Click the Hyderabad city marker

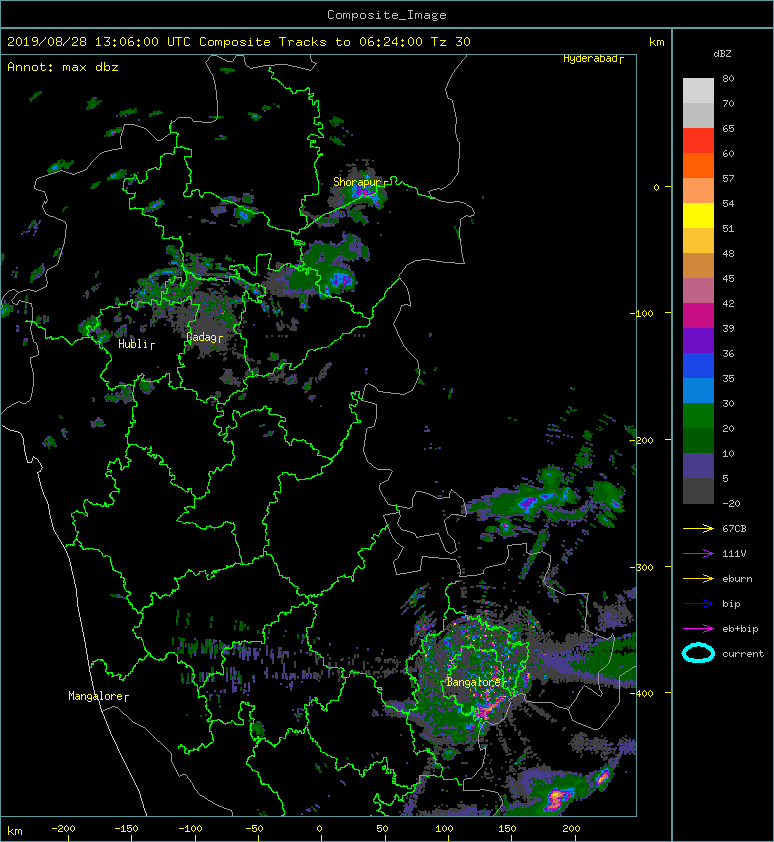(594, 59)
